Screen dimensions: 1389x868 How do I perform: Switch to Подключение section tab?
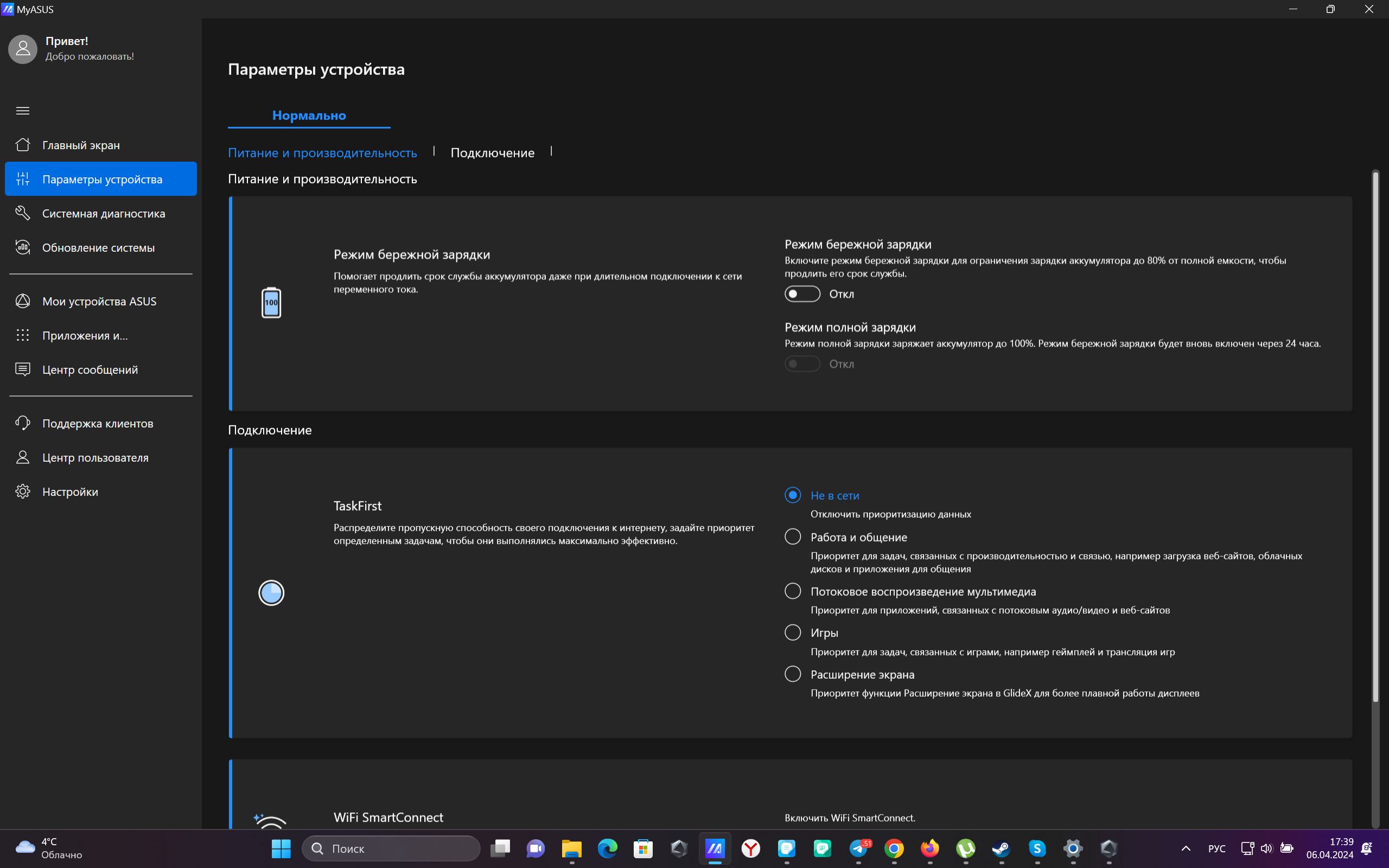click(493, 152)
